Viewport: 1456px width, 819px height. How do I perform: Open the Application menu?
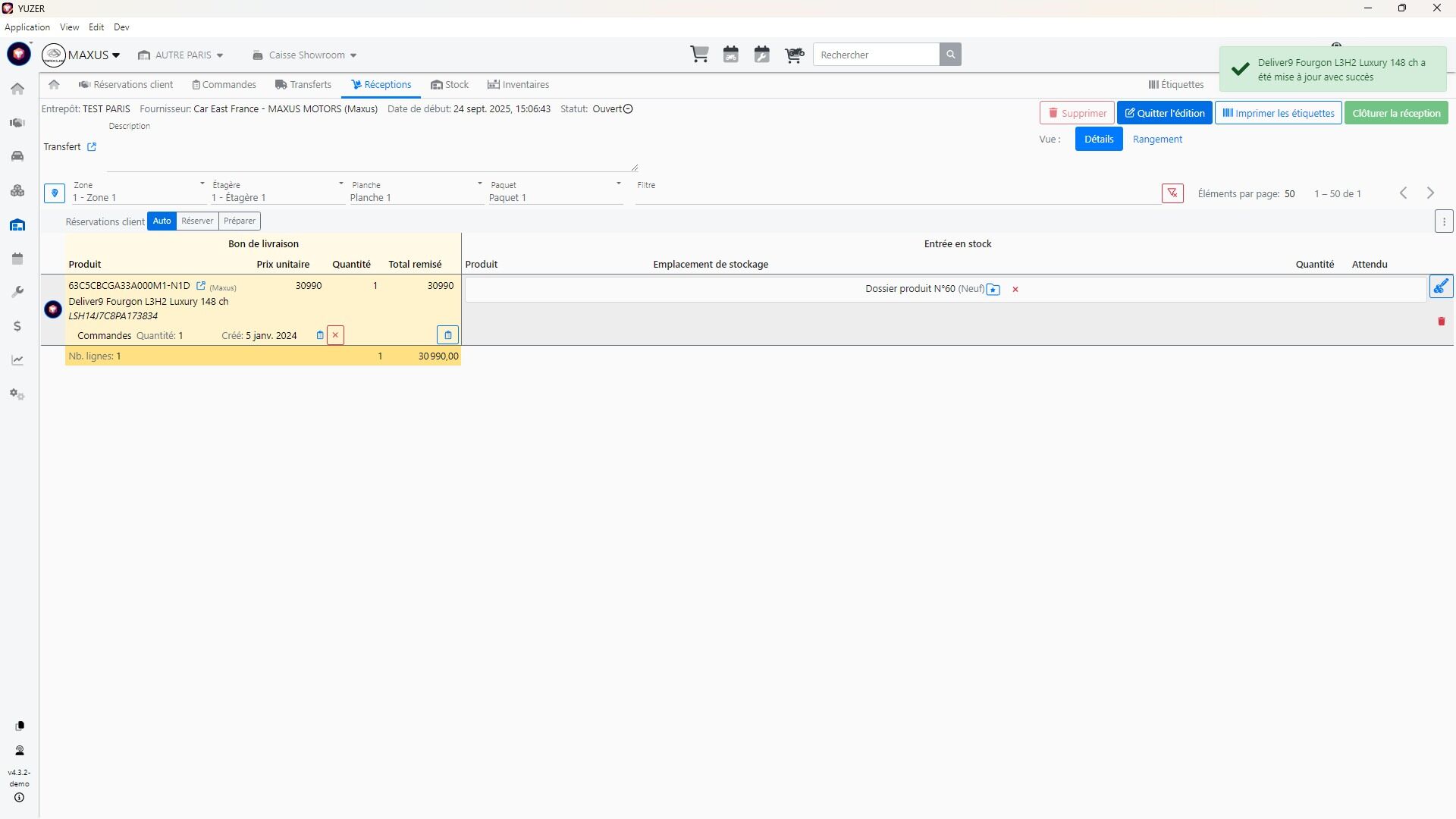27,27
